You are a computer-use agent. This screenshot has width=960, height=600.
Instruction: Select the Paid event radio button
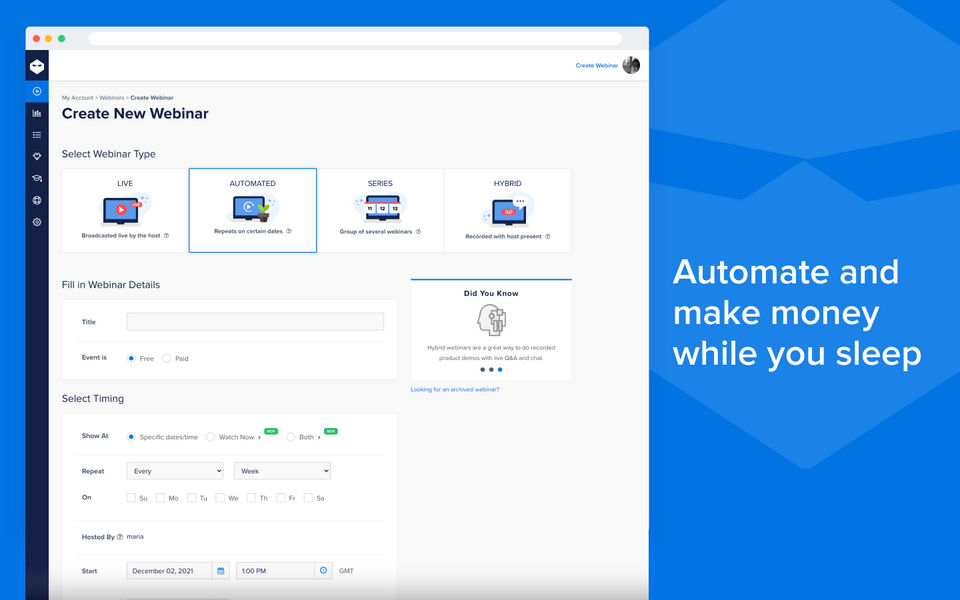166,358
